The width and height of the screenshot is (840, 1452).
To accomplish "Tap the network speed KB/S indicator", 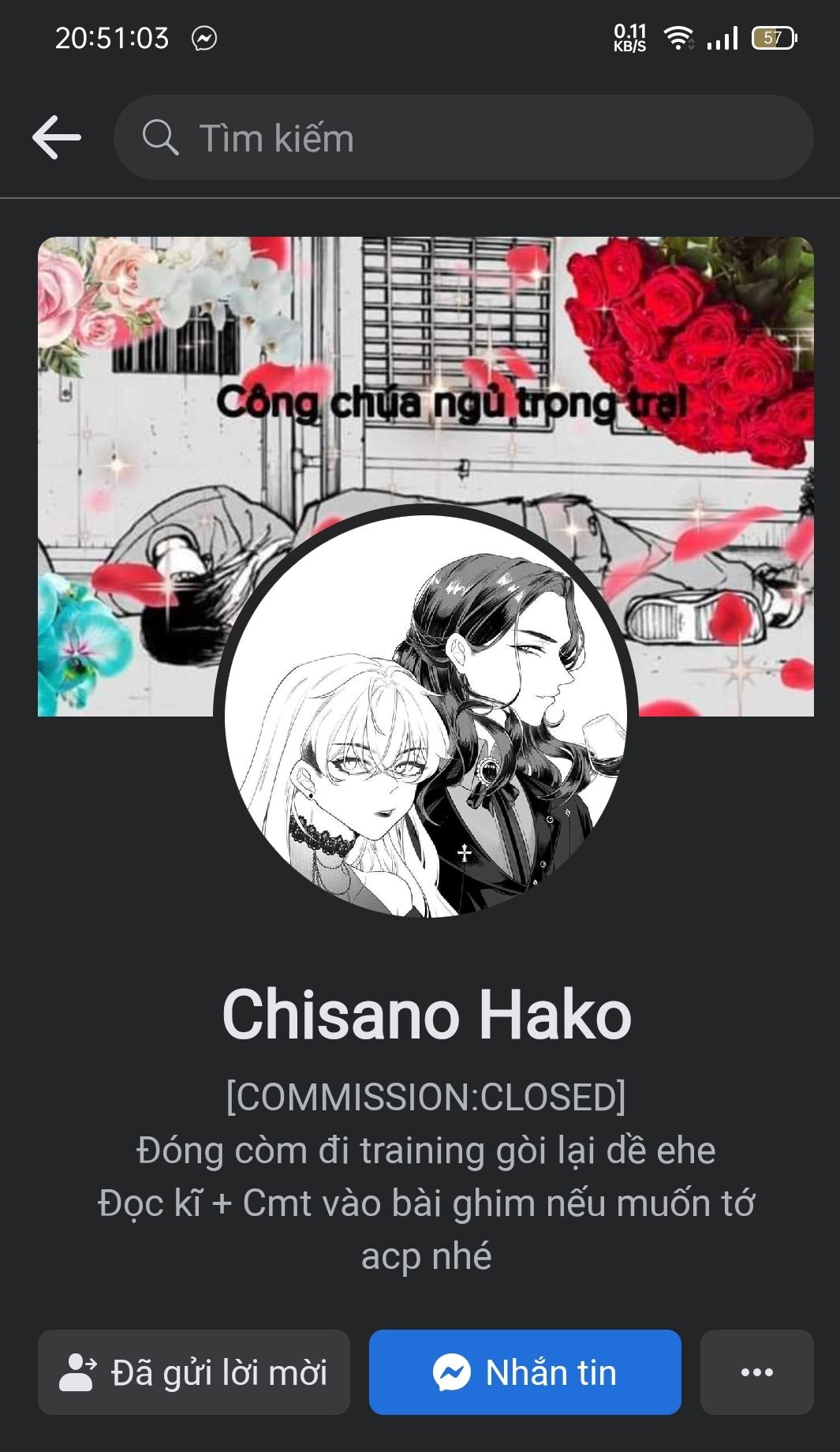I will click(x=630, y=38).
